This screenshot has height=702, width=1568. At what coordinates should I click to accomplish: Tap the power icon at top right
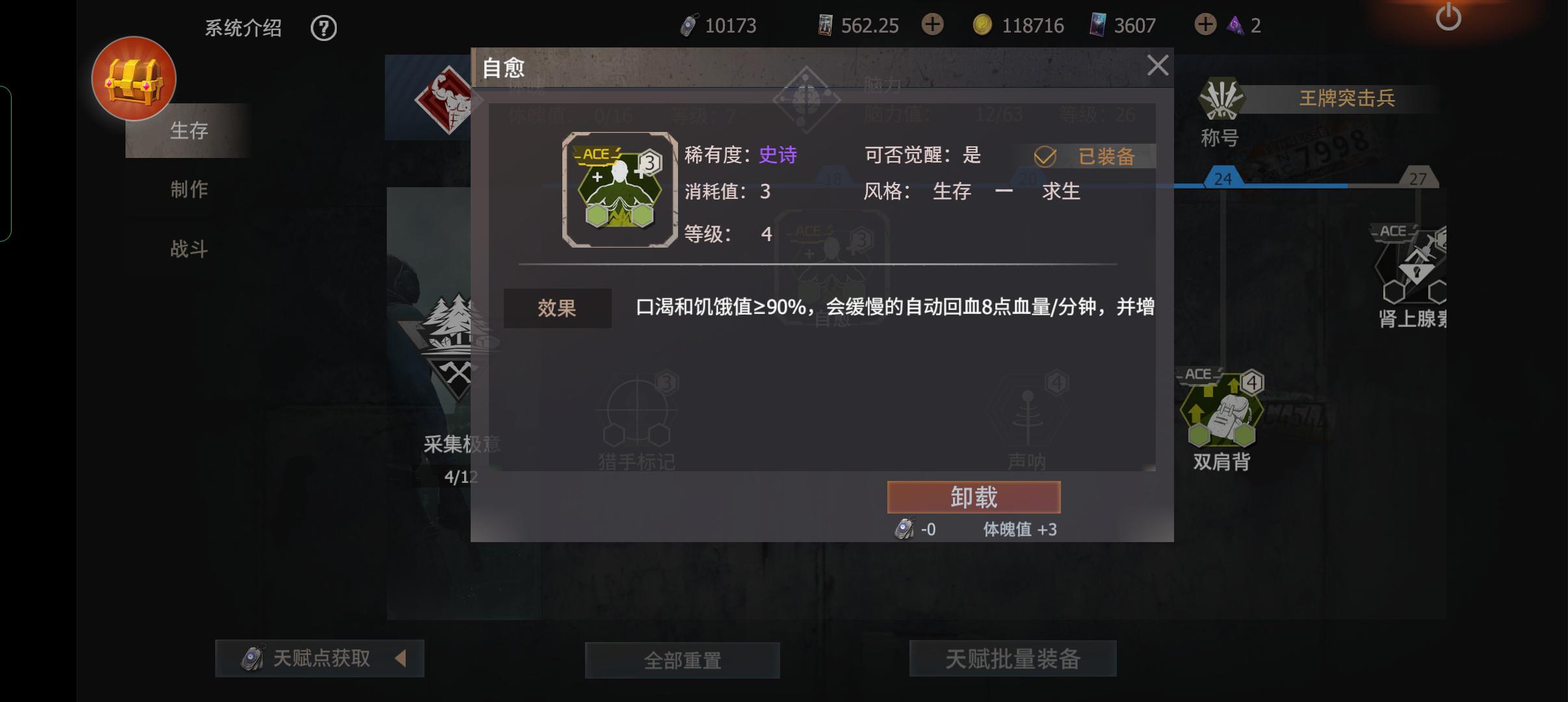tap(1448, 16)
